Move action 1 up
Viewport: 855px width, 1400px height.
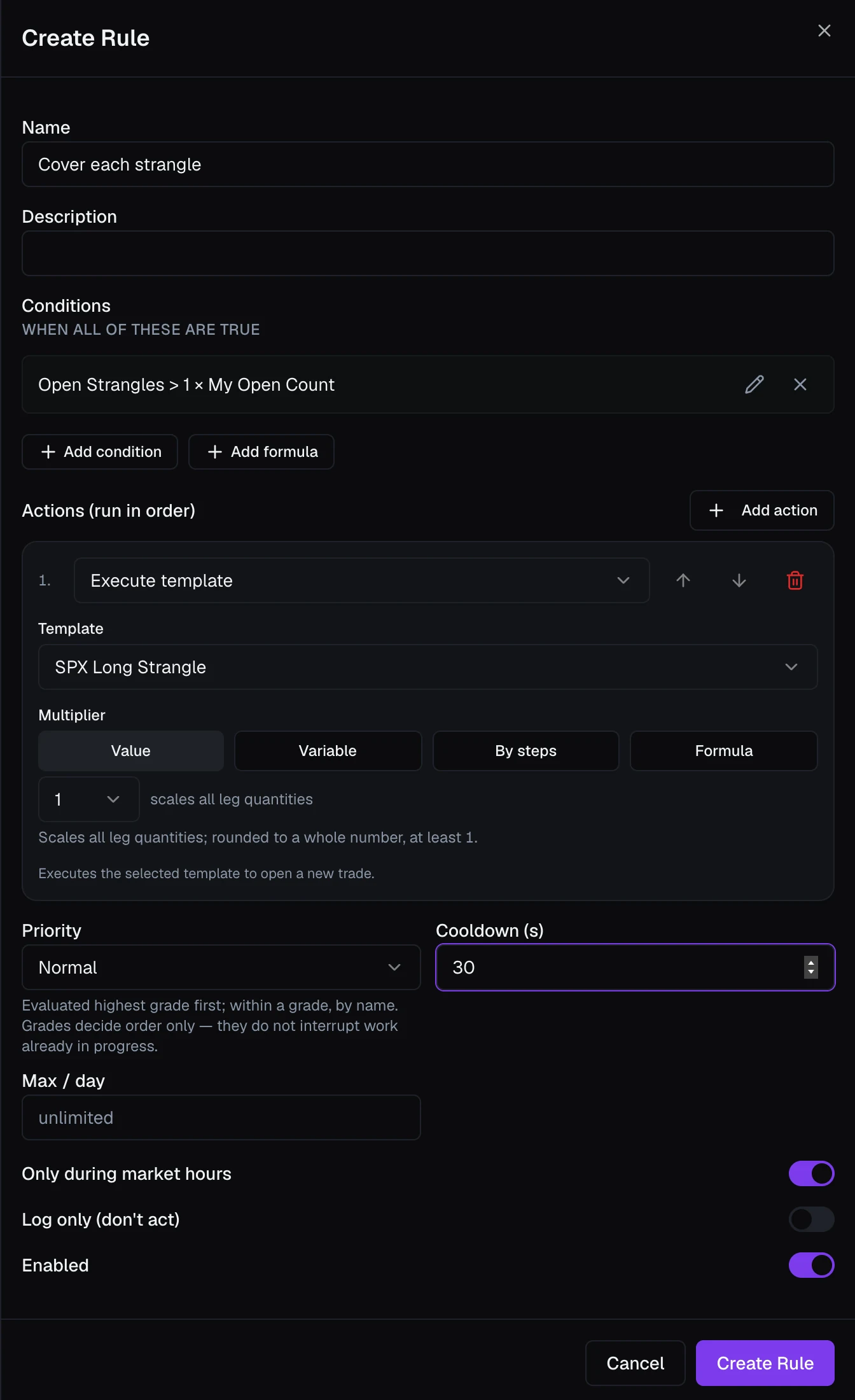pos(683,580)
